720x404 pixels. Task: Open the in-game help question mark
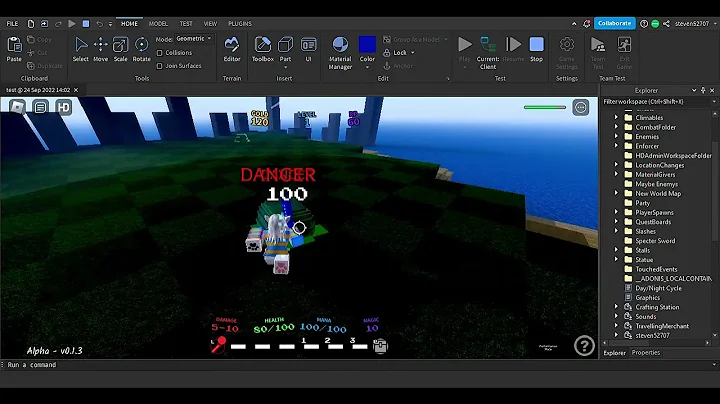click(x=584, y=346)
